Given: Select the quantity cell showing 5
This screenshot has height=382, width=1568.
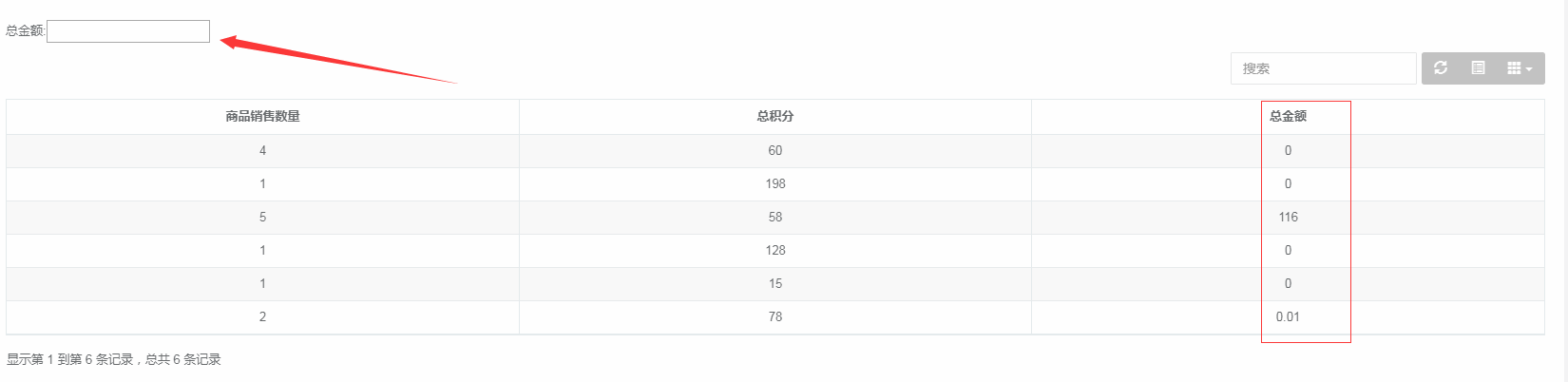Looking at the screenshot, I should click(262, 217).
